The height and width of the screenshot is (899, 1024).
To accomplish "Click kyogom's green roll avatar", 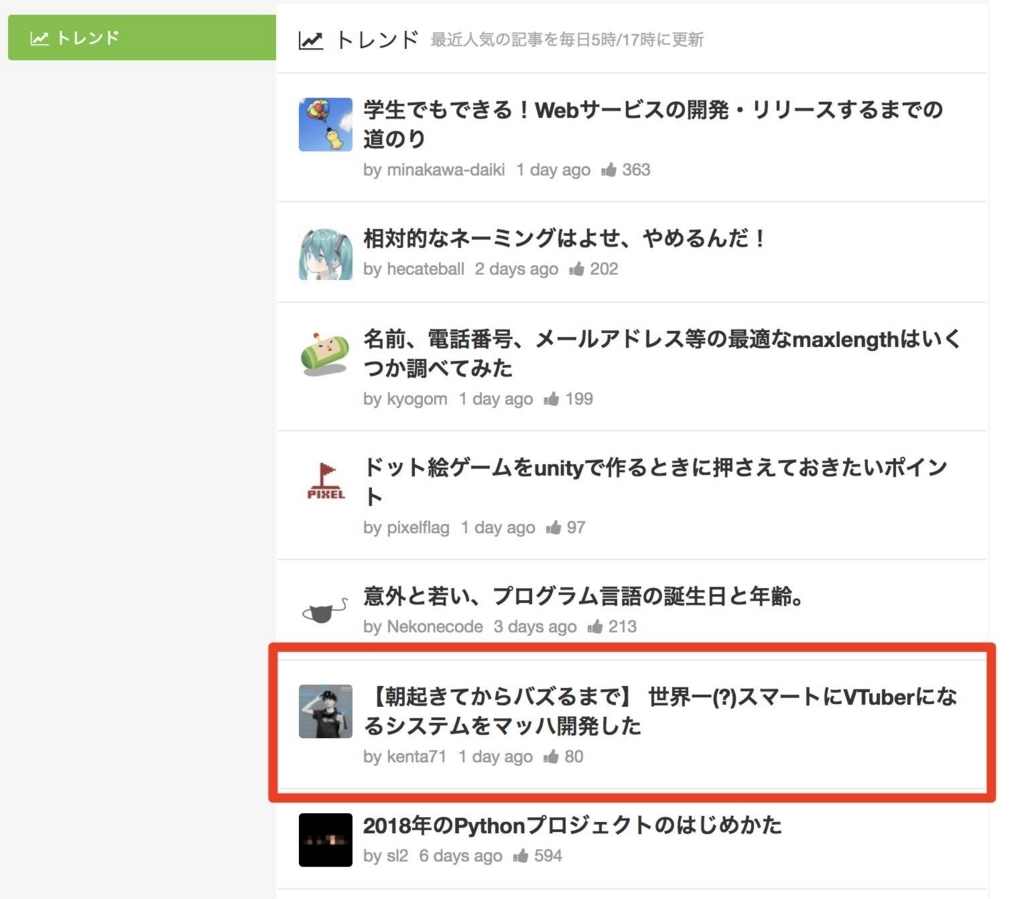I will 325,355.
